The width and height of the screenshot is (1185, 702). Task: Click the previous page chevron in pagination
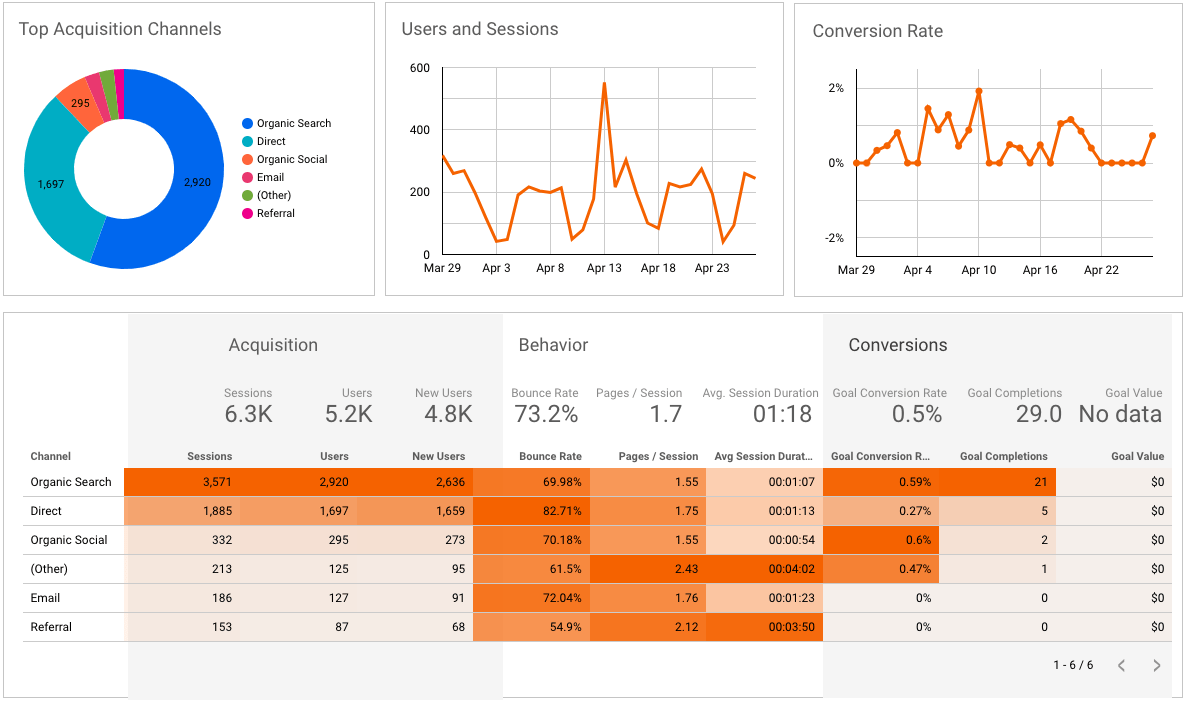(1121, 665)
